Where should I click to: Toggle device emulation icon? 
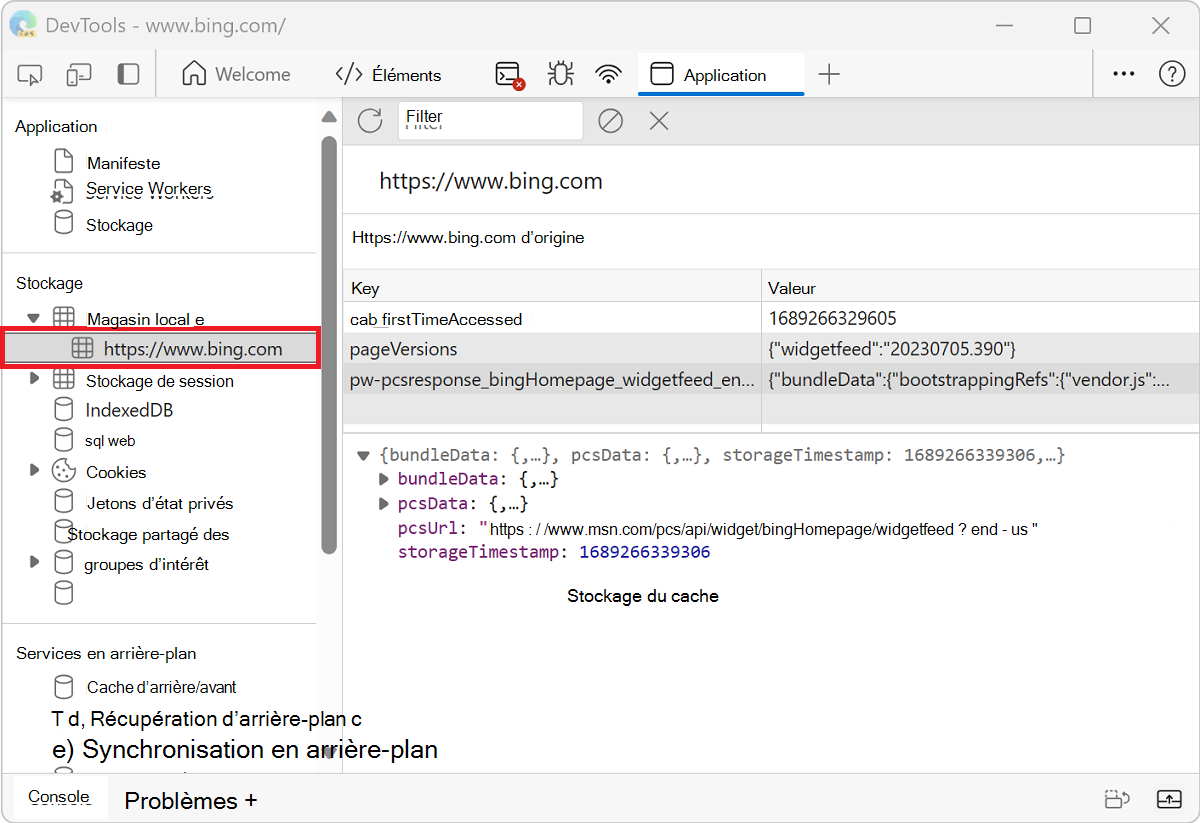pyautogui.click(x=79, y=75)
